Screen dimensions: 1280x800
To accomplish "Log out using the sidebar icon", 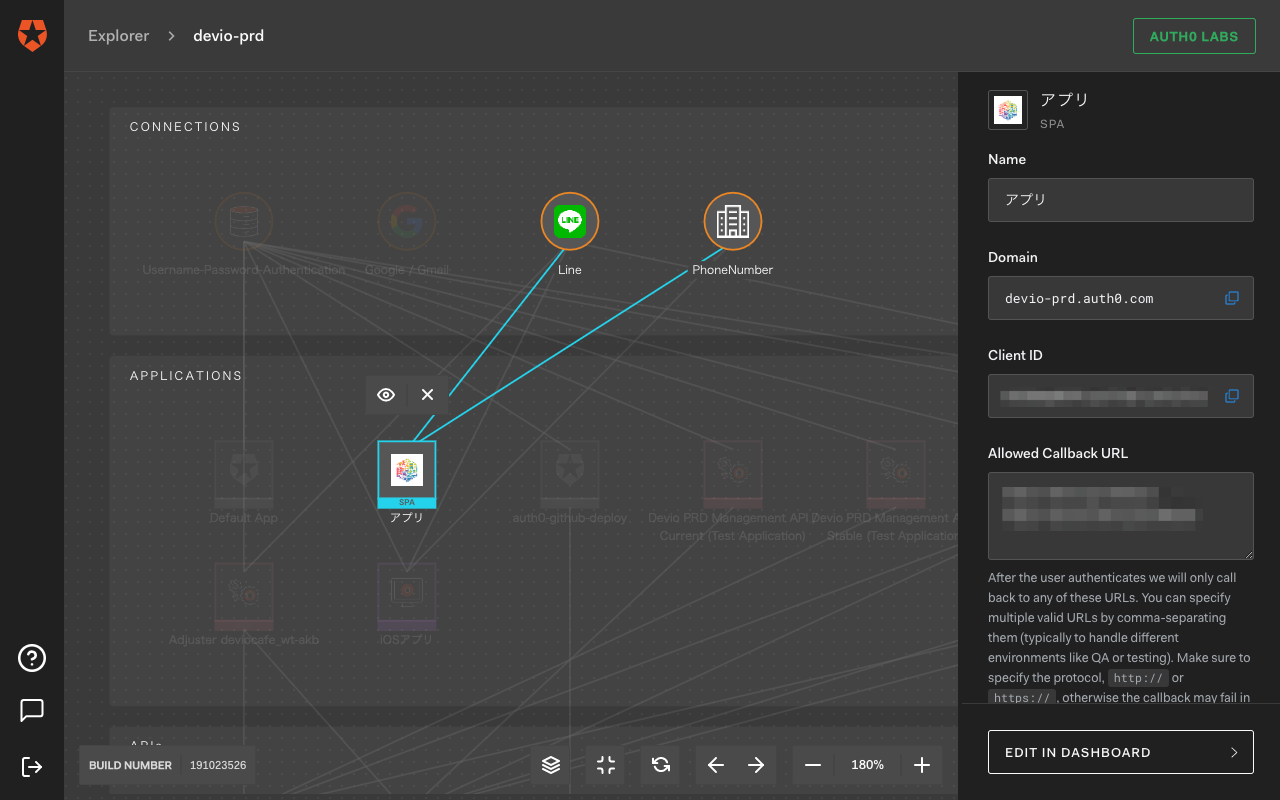I will coord(31,766).
